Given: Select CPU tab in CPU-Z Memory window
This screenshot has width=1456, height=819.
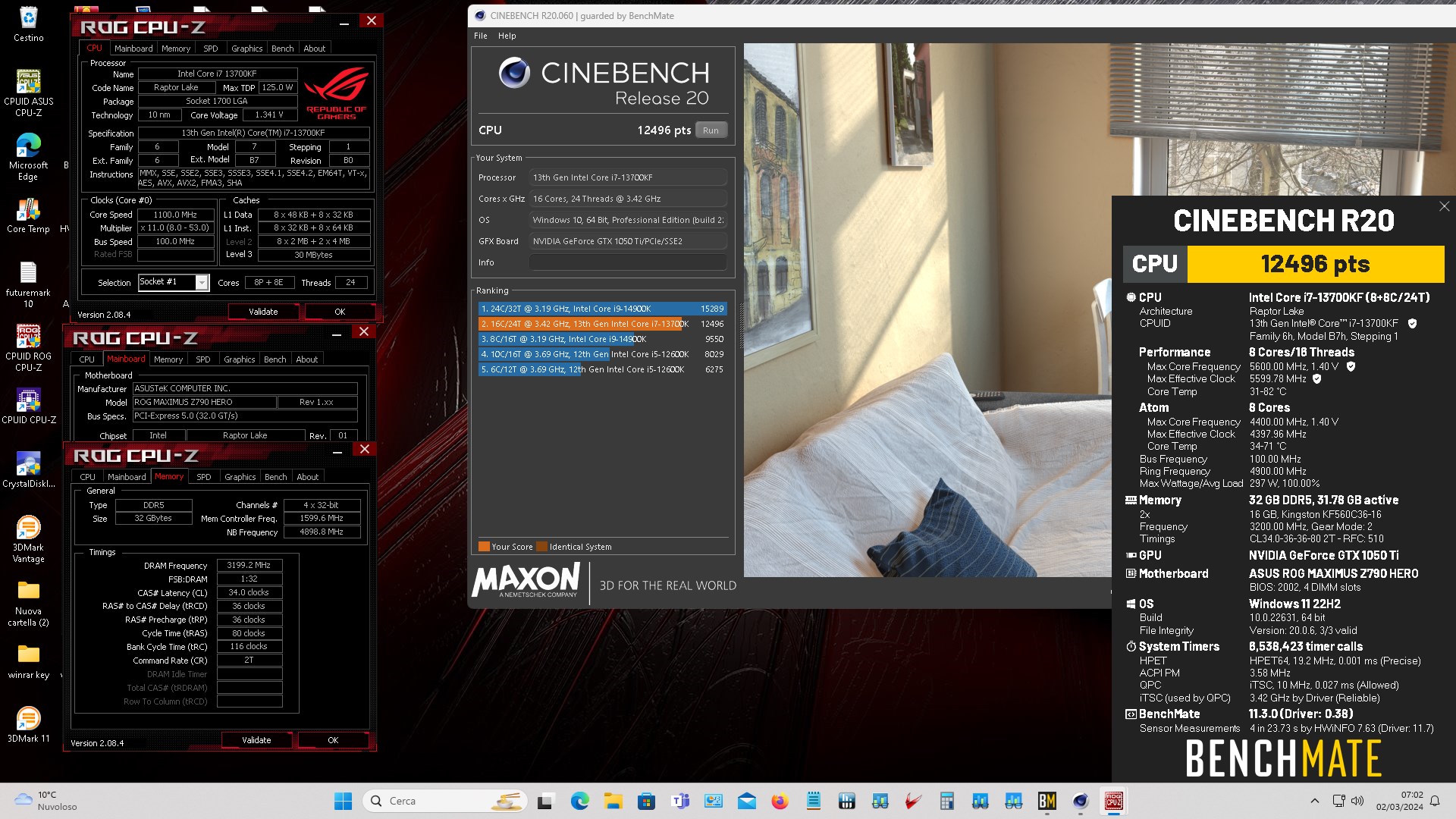Looking at the screenshot, I should (87, 477).
